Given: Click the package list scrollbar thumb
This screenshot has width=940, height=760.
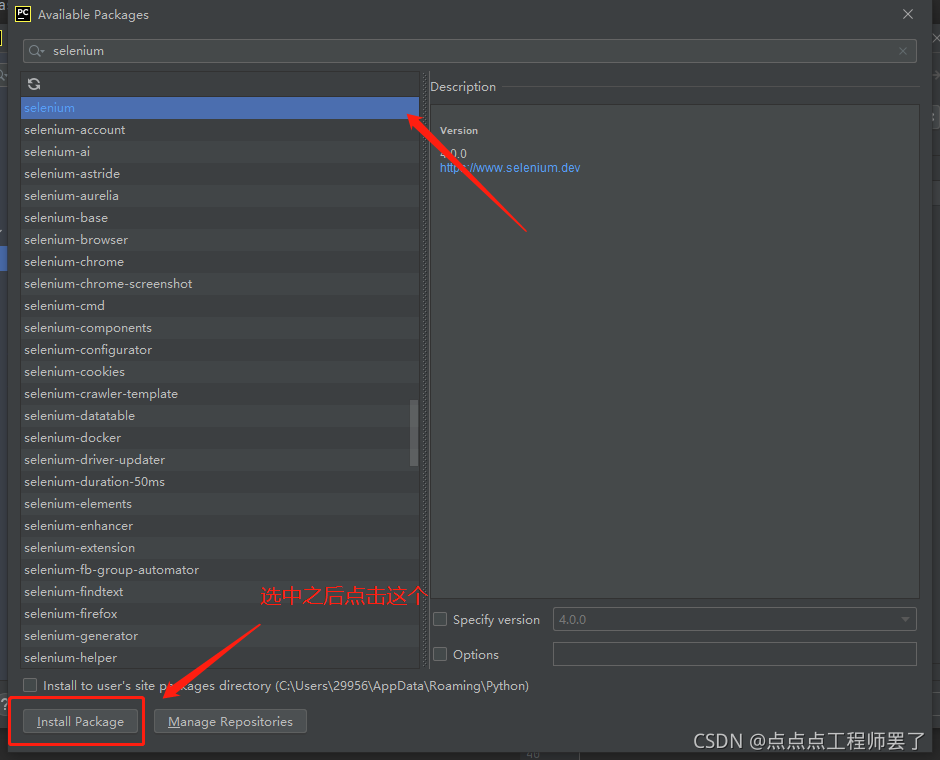Looking at the screenshot, I should click(x=414, y=433).
